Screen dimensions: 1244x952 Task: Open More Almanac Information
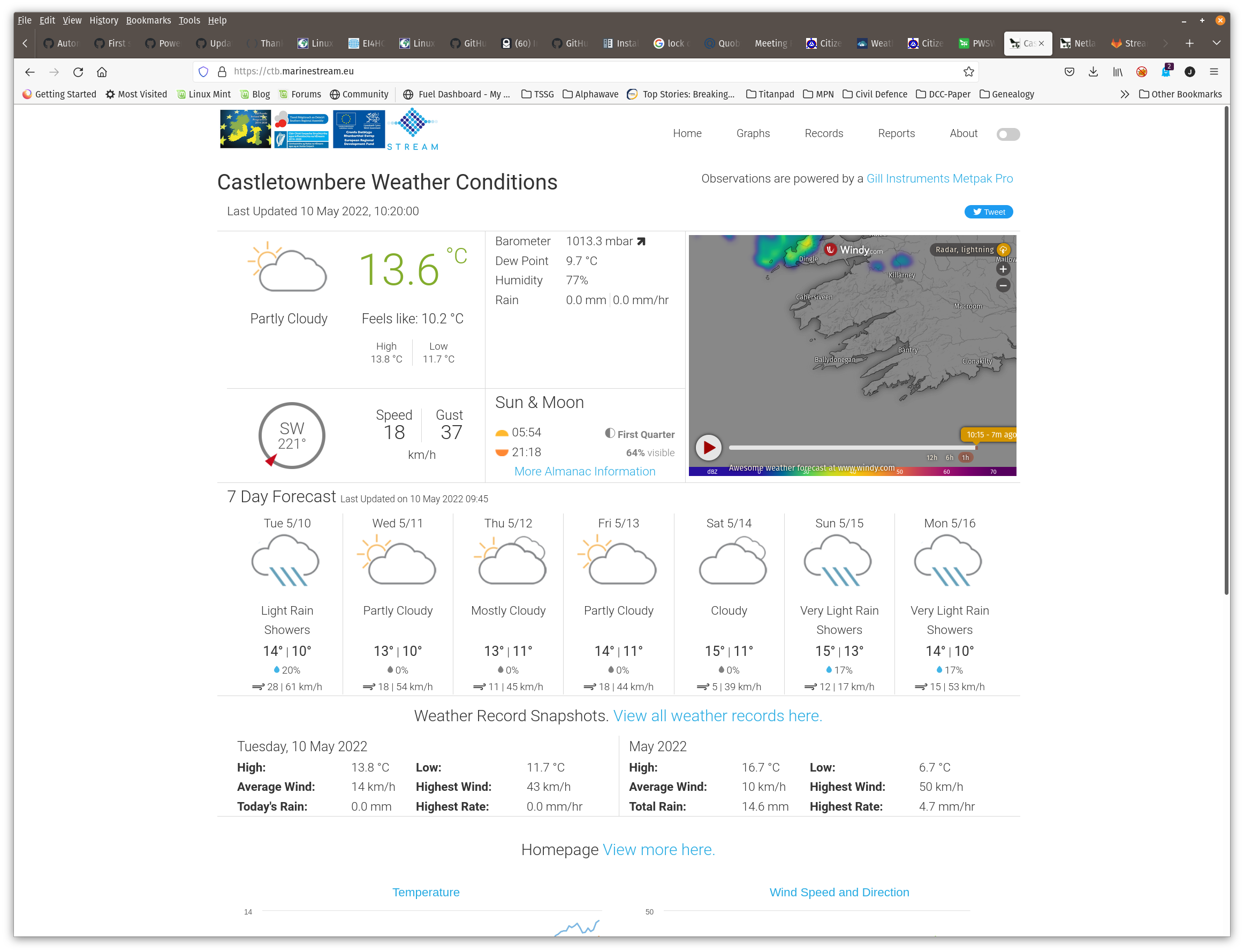click(x=585, y=471)
